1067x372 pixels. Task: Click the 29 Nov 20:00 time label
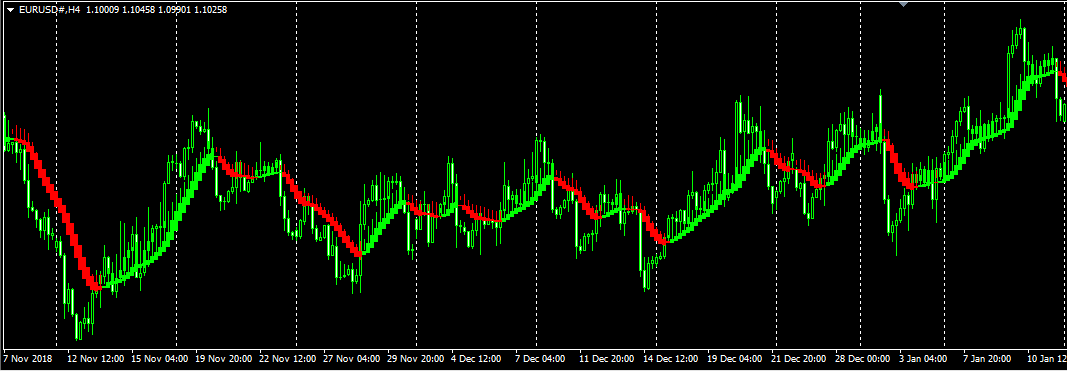[x=415, y=358]
